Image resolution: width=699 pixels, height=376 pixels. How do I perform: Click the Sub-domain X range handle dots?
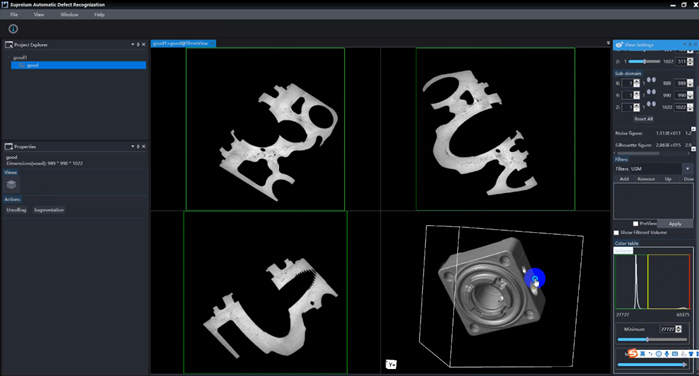[x=651, y=80]
